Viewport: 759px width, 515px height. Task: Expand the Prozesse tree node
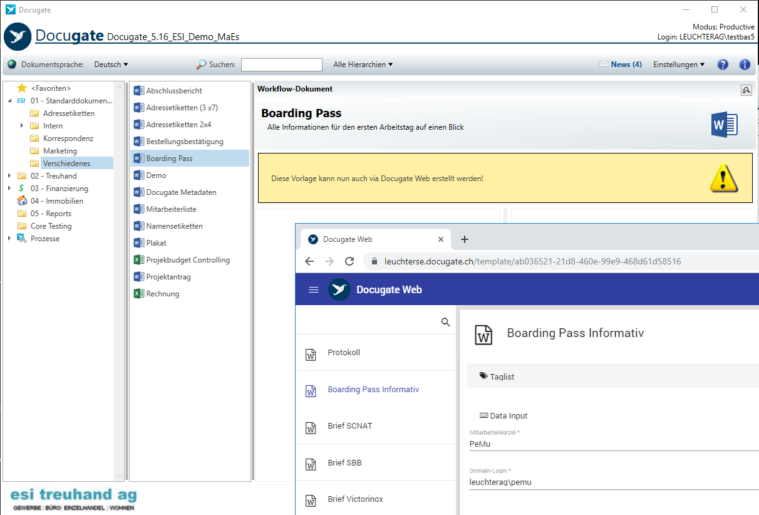coord(9,239)
